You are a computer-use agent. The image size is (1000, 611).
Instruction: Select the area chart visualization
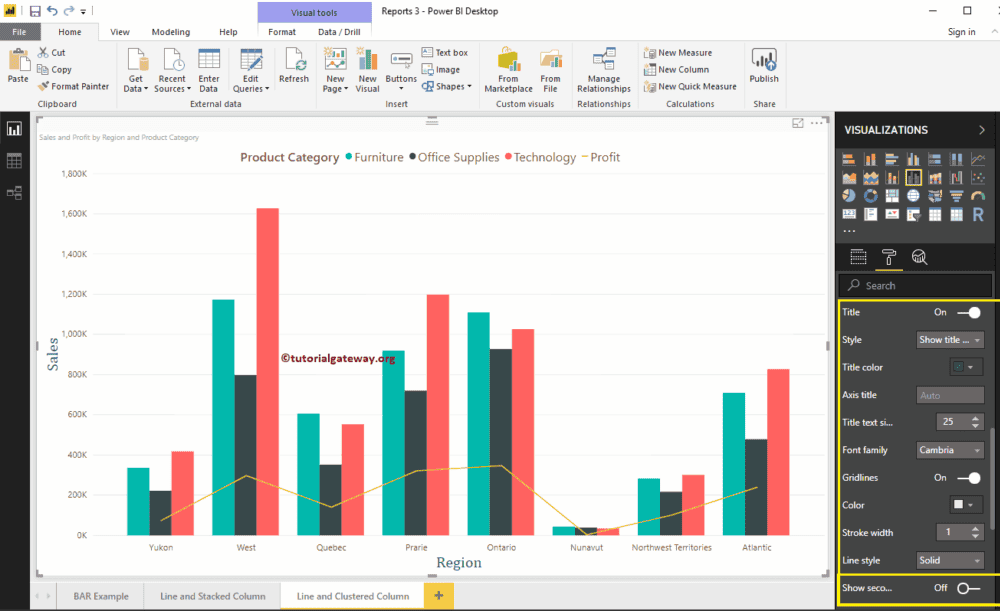pos(849,178)
